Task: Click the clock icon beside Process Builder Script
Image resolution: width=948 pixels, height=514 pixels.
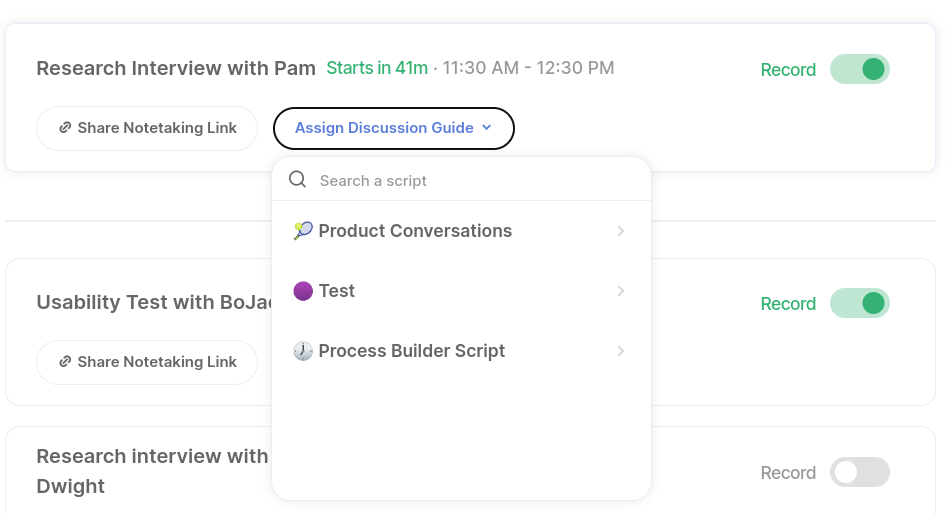Action: click(x=303, y=351)
